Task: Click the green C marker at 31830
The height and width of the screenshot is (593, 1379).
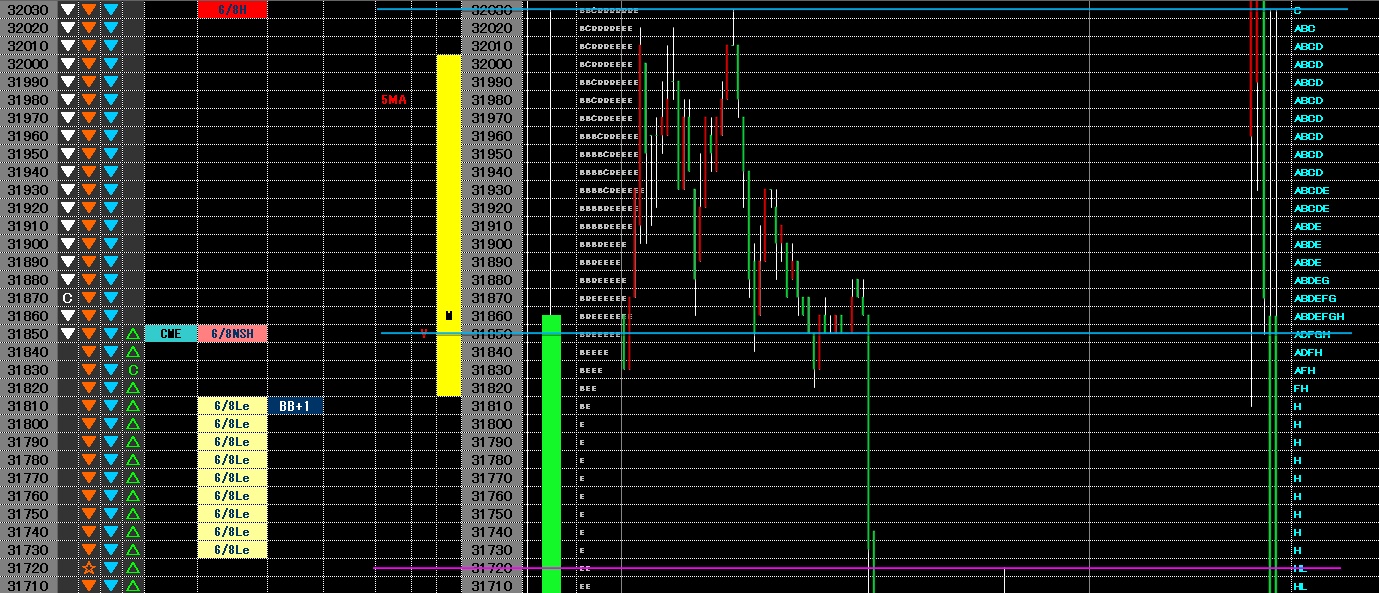Action: (133, 370)
